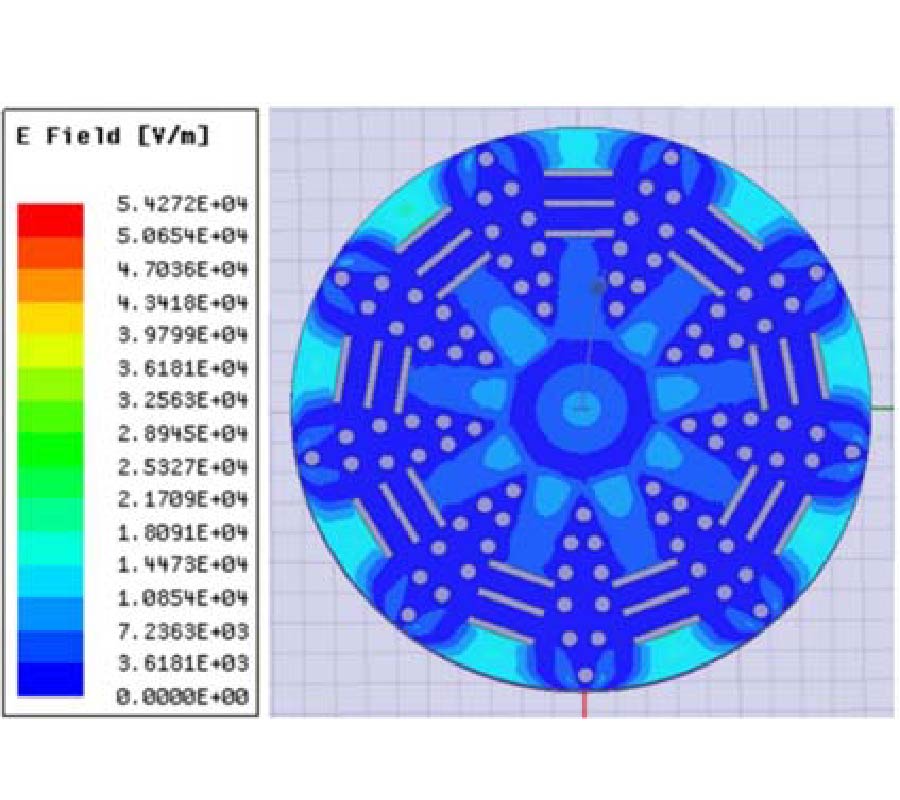Screen dimensions: 900x800
Task: Click the minimum value label 0.0000E+00
Action: click(182, 697)
